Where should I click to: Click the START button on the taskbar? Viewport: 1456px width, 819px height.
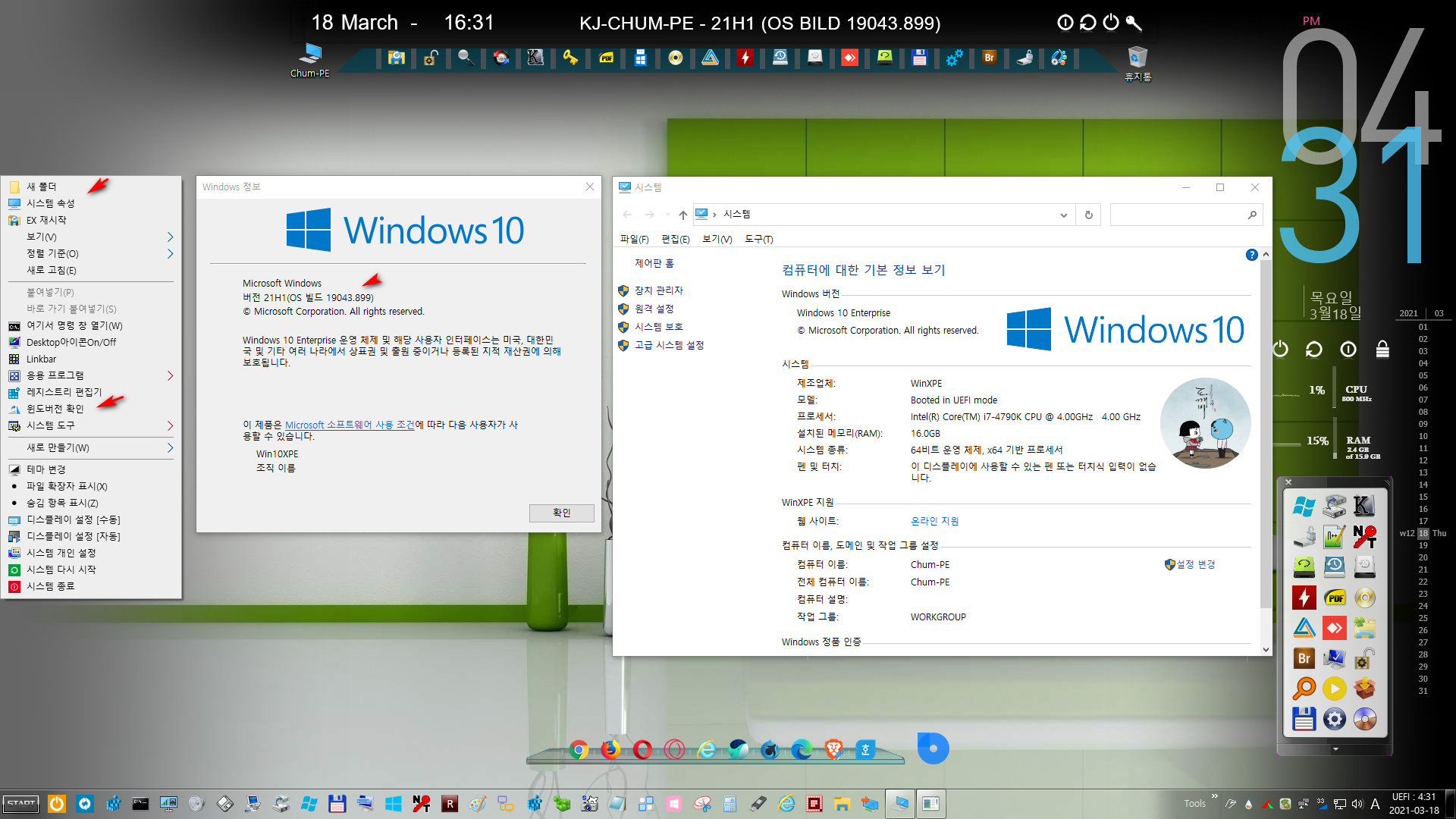pos(21,803)
